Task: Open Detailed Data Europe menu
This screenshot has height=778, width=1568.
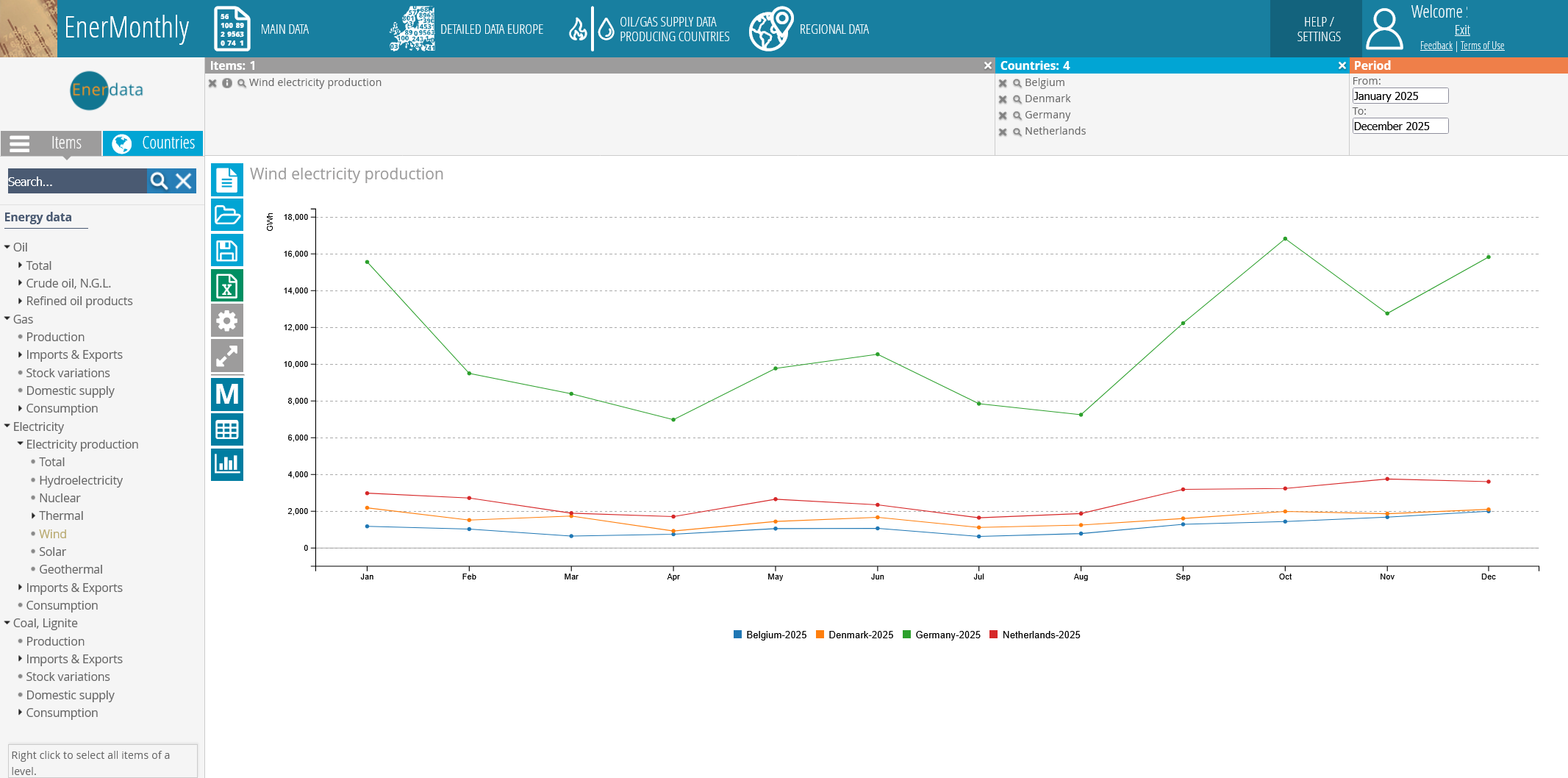Action: pyautogui.click(x=467, y=29)
